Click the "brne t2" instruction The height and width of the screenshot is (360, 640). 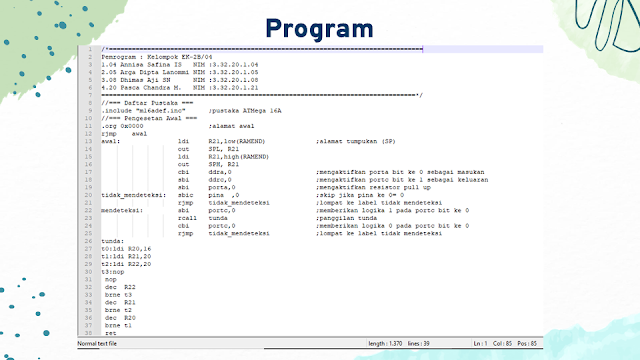coord(118,310)
